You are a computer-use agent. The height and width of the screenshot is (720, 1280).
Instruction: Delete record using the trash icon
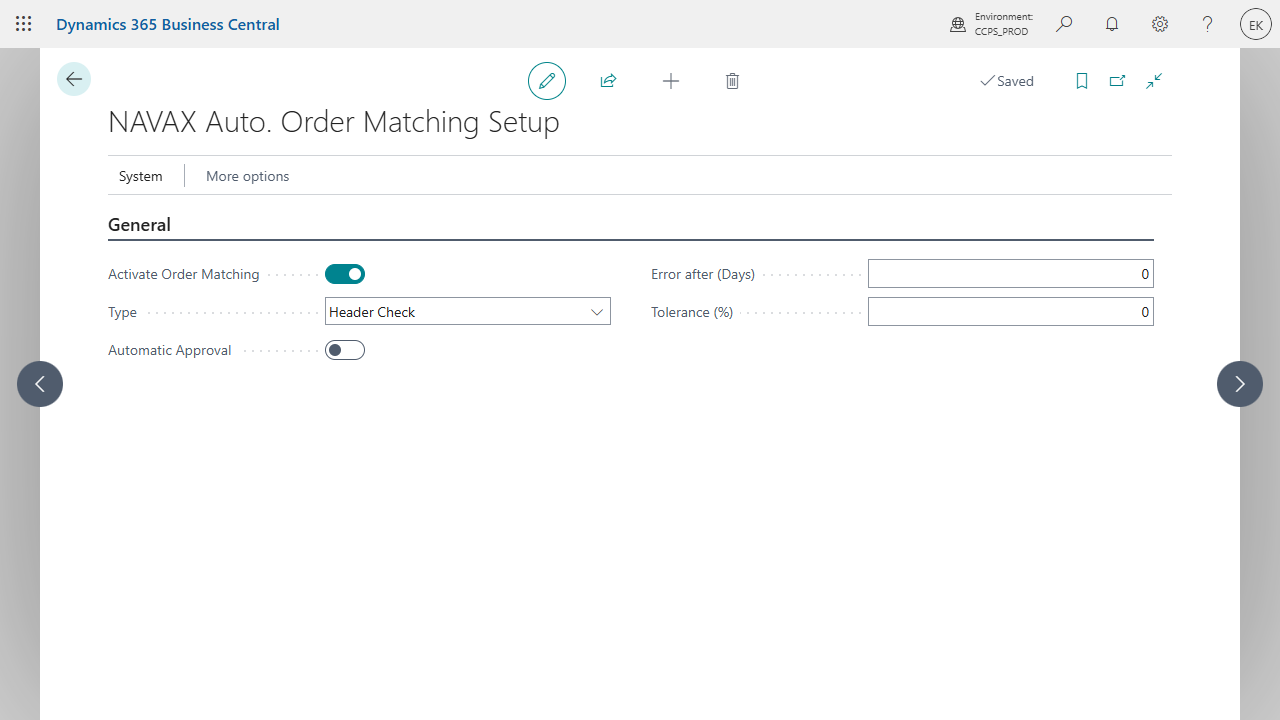pos(732,81)
